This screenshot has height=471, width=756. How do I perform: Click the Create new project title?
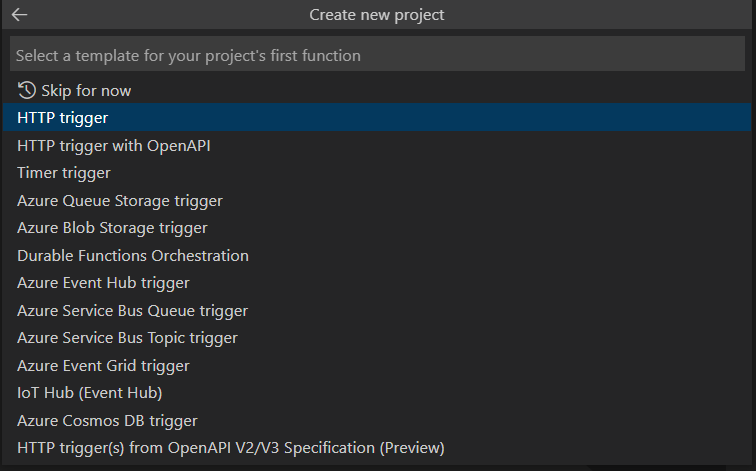point(377,14)
